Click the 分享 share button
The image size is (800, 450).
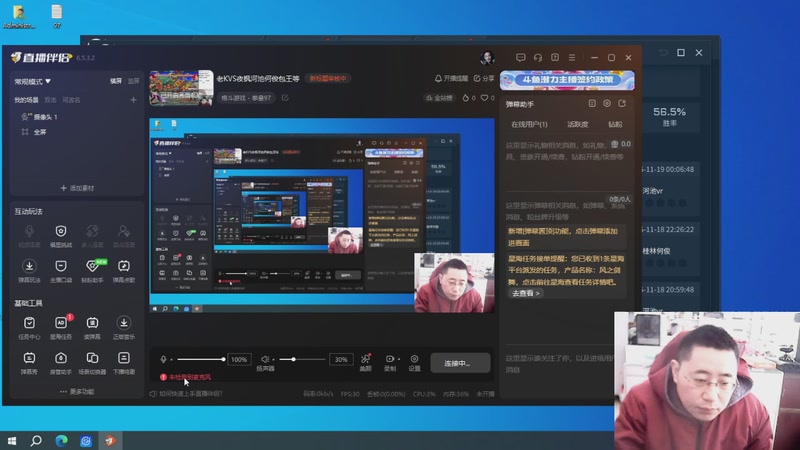click(x=484, y=79)
